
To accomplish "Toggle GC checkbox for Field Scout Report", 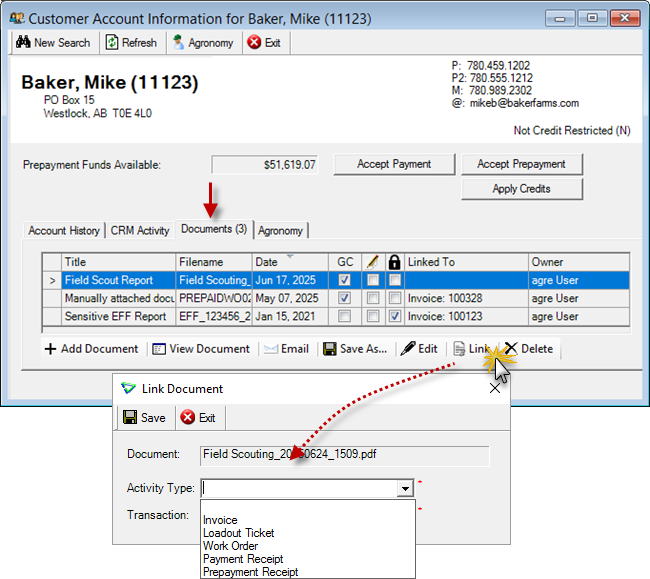I will [x=344, y=280].
